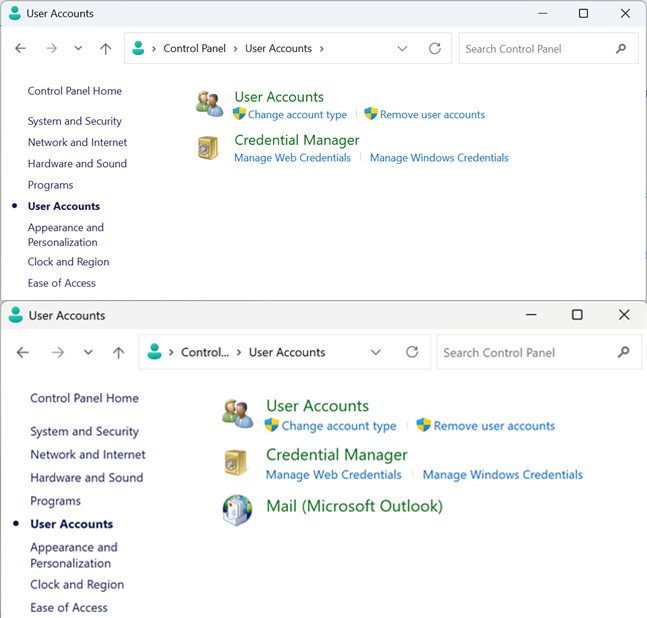
Task: Click User Accounts people icon in bottom window
Action: click(x=237, y=414)
